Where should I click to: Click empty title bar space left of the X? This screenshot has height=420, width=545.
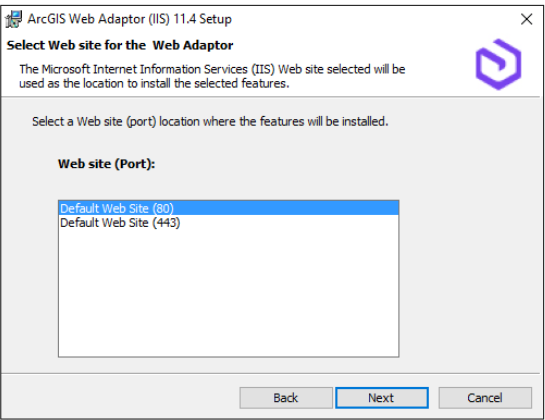click(375, 19)
